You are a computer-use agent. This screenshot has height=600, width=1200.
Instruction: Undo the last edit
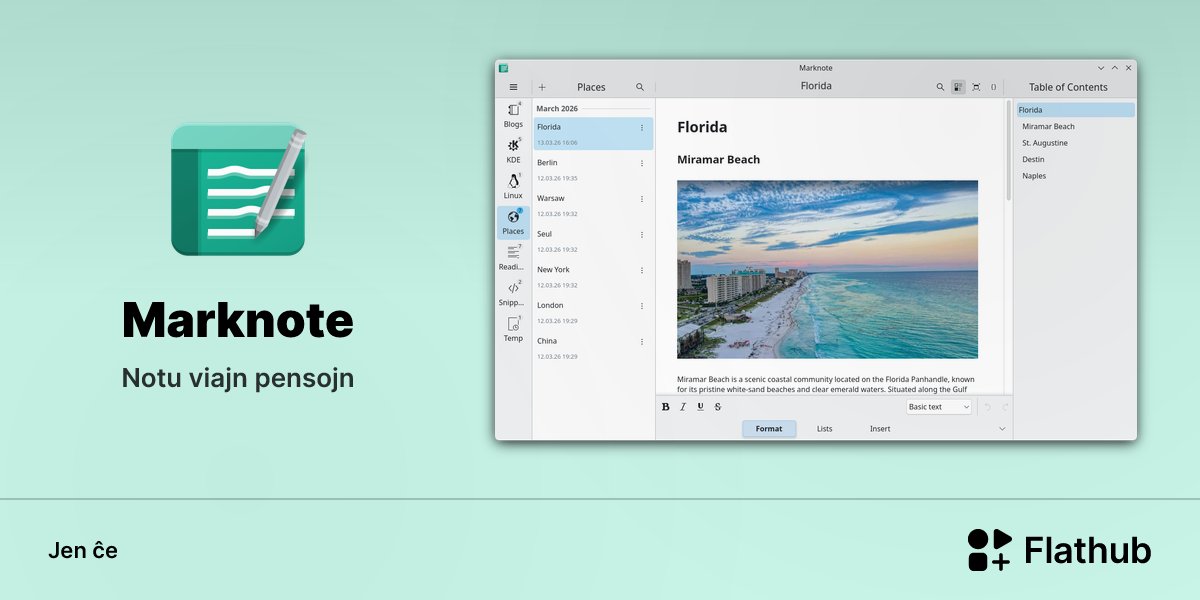click(x=988, y=407)
